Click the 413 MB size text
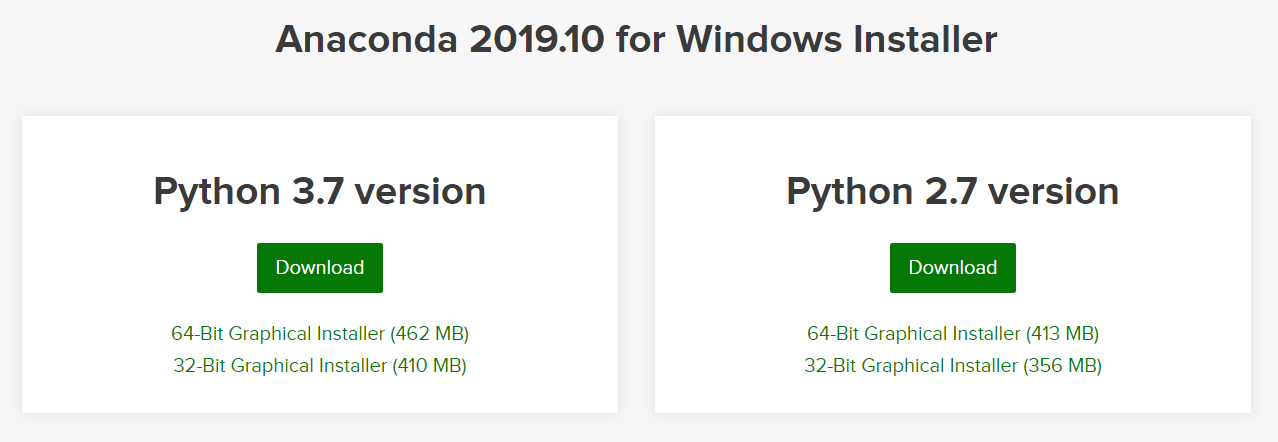The height and width of the screenshot is (442, 1278). pyautogui.click(x=1060, y=333)
